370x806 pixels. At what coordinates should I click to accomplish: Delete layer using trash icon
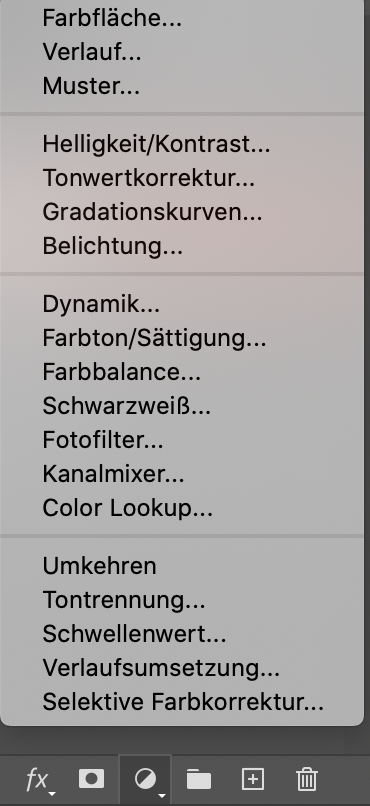[307, 779]
